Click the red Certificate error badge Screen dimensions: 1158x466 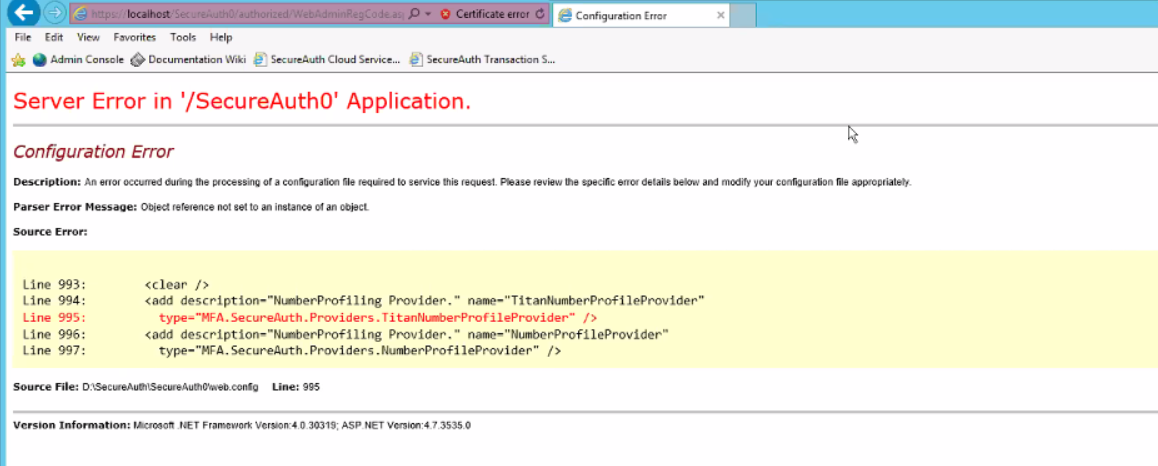[x=485, y=14]
